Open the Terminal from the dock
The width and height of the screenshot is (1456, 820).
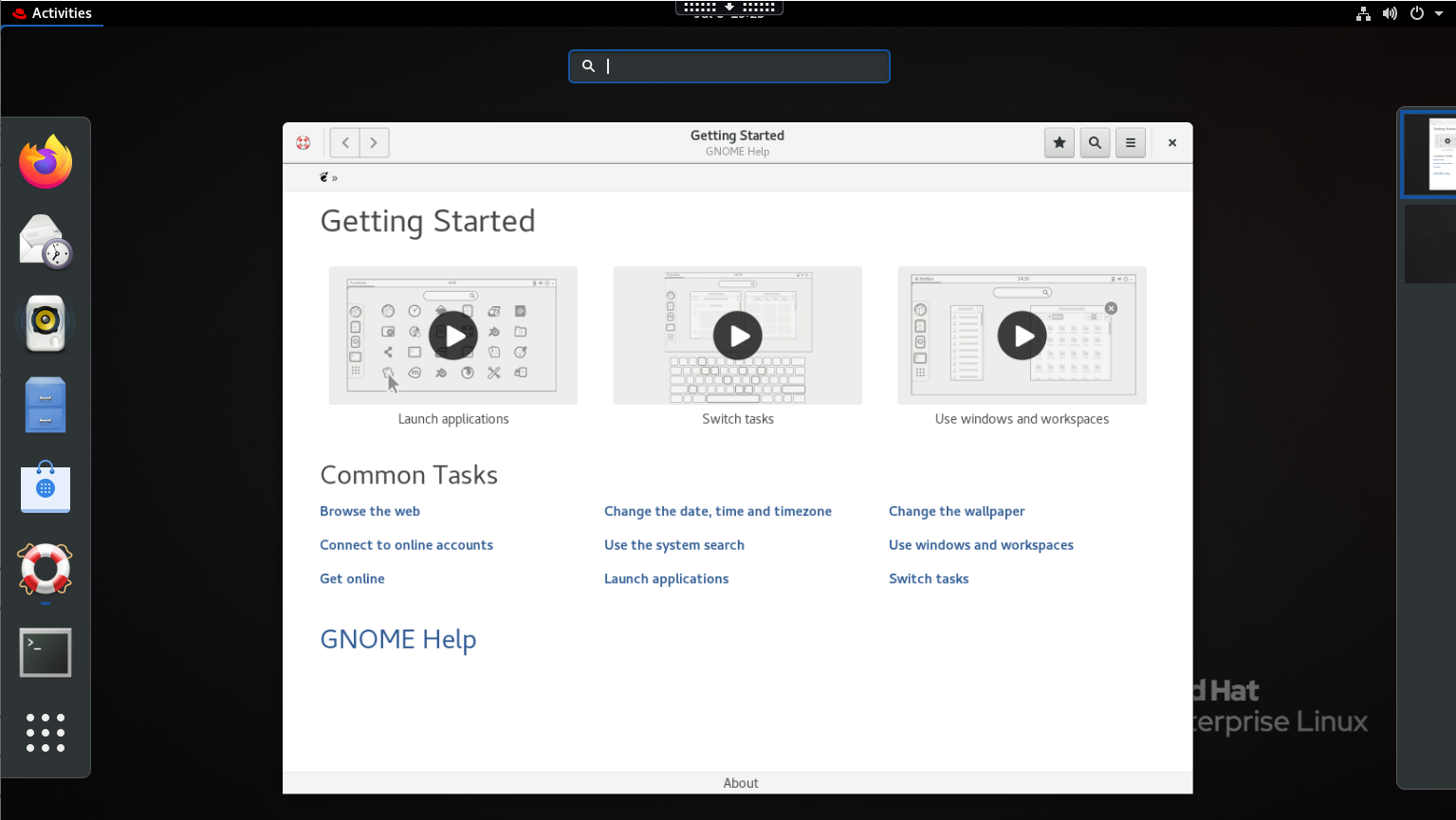coord(46,652)
